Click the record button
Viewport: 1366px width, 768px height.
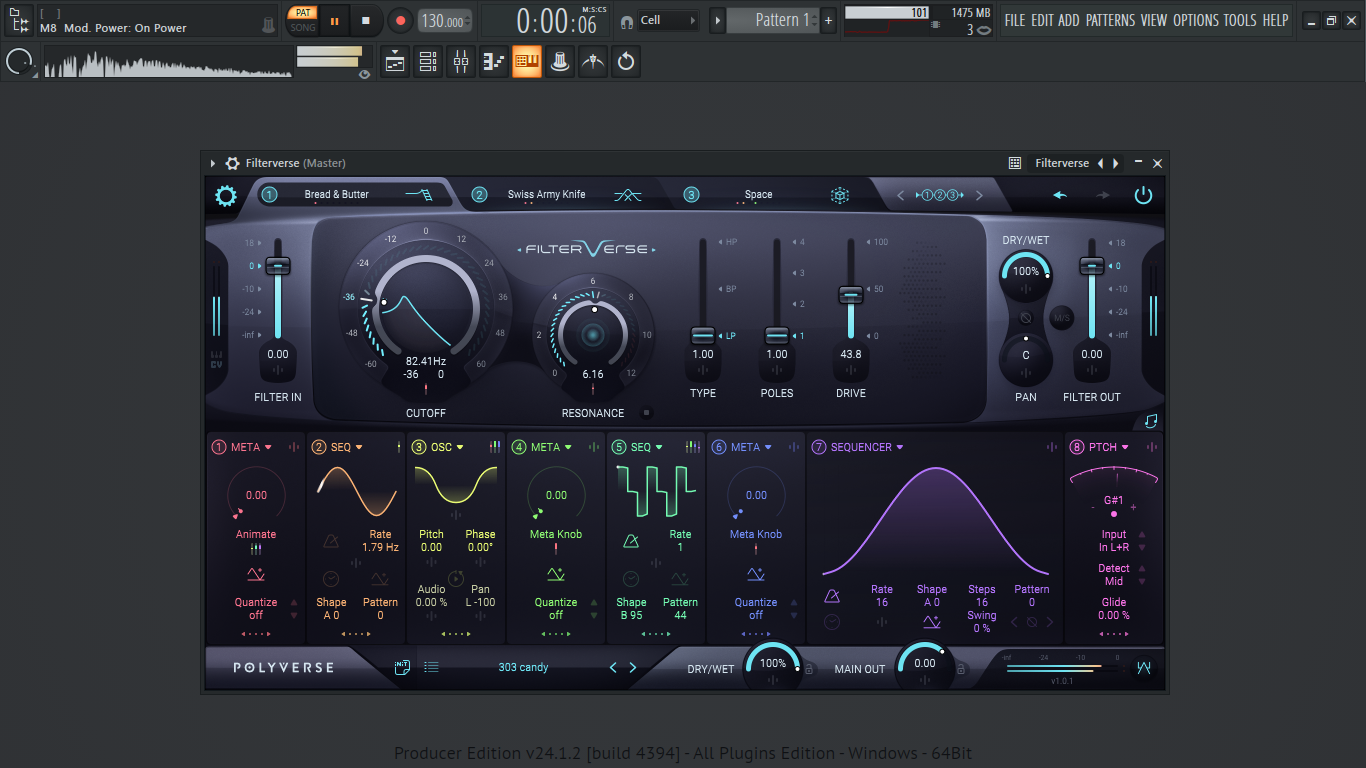[400, 20]
